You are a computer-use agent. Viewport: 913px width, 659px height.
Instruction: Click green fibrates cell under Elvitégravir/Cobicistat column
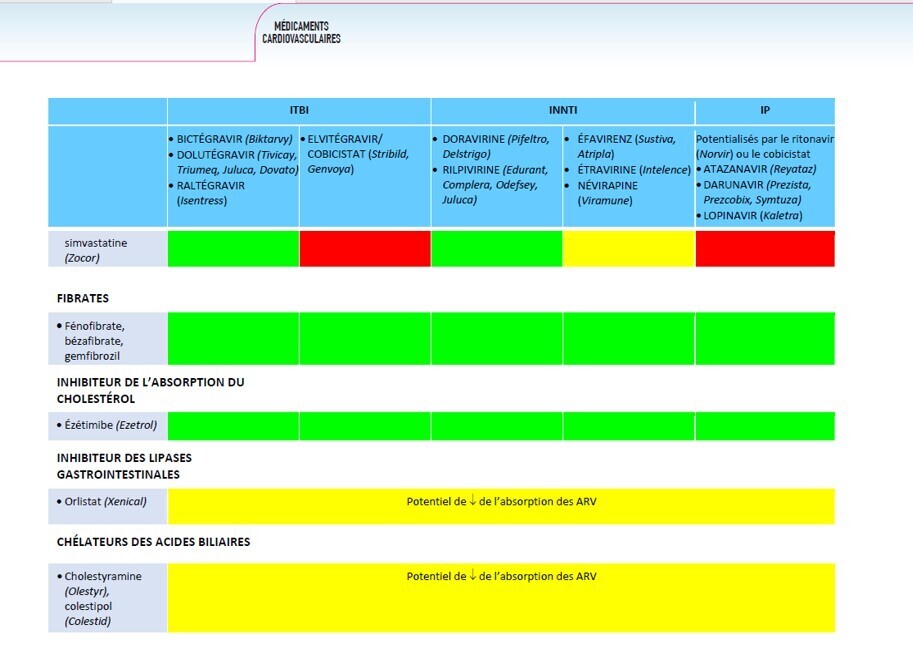pyautogui.click(x=365, y=339)
